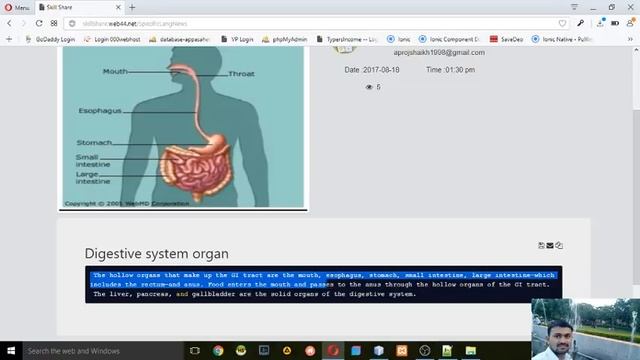This screenshot has width=640, height=360.
Task: Open the Opera Menu button
Action: (x=17, y=7)
